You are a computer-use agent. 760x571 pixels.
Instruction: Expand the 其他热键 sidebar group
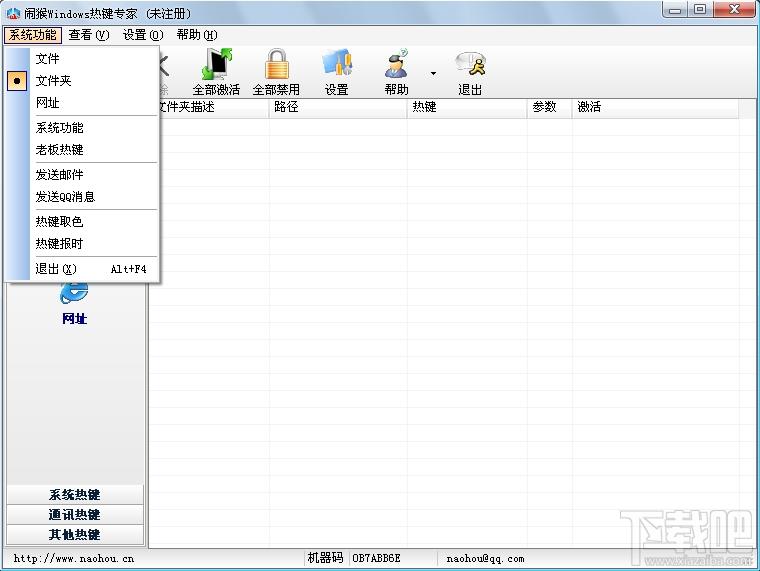click(x=75, y=535)
